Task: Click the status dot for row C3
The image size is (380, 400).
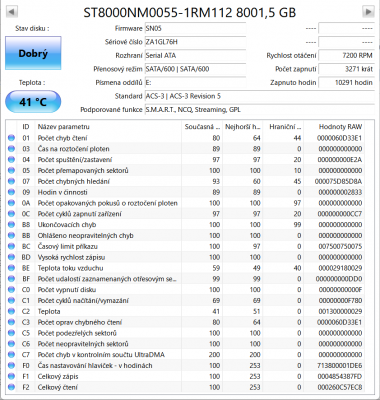Action: 11,322
